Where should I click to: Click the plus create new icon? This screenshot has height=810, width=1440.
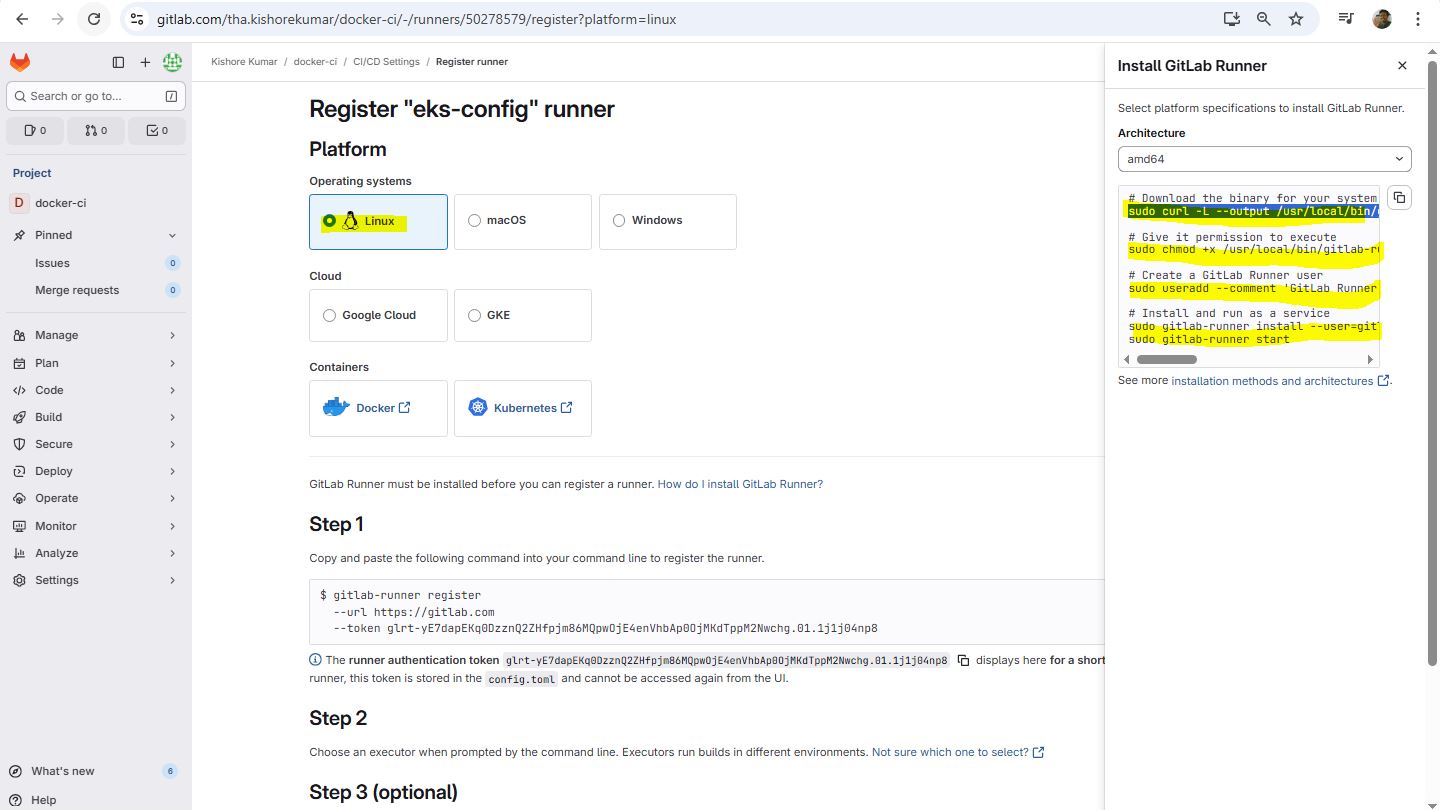coord(145,62)
